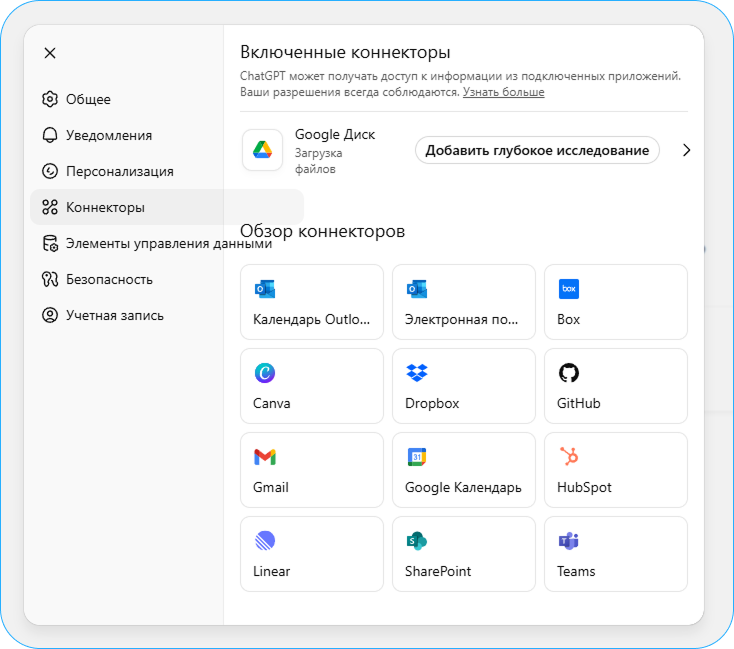Click the profile icon beside Учетная запись

[50, 315]
